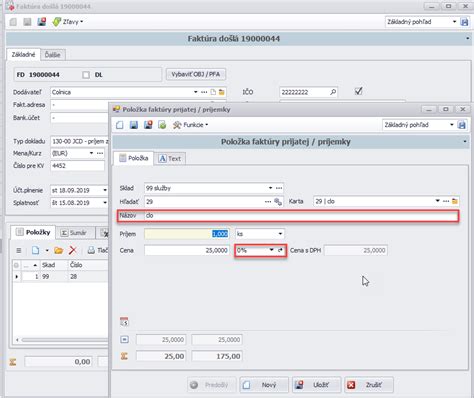Open the Účt.plnenie date dropdown
The height and width of the screenshot is (398, 474).
(x=105, y=190)
